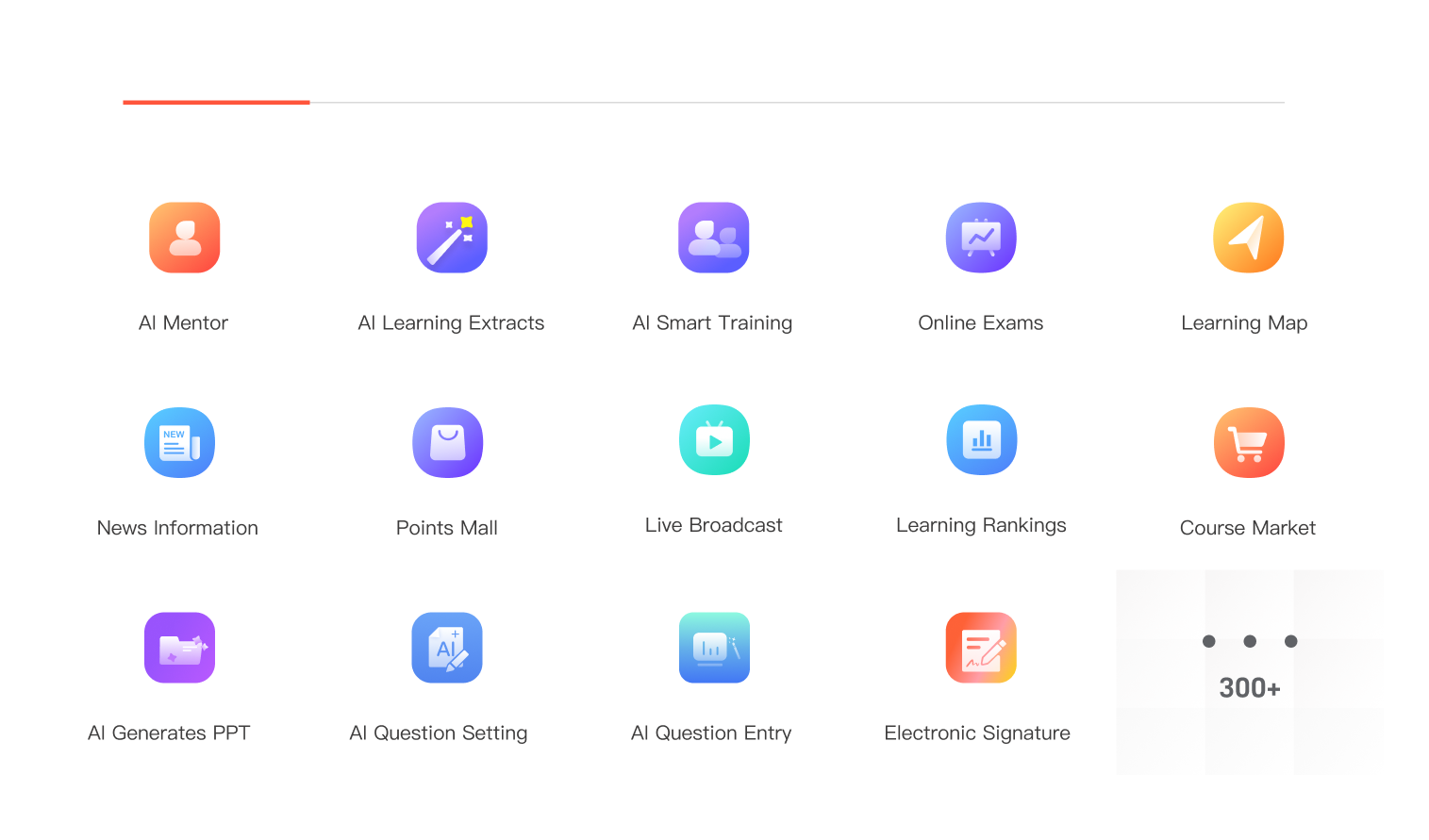The width and height of the screenshot is (1429, 840).
Task: Open the Learning Map paper-plane icon
Action: [x=1249, y=238]
